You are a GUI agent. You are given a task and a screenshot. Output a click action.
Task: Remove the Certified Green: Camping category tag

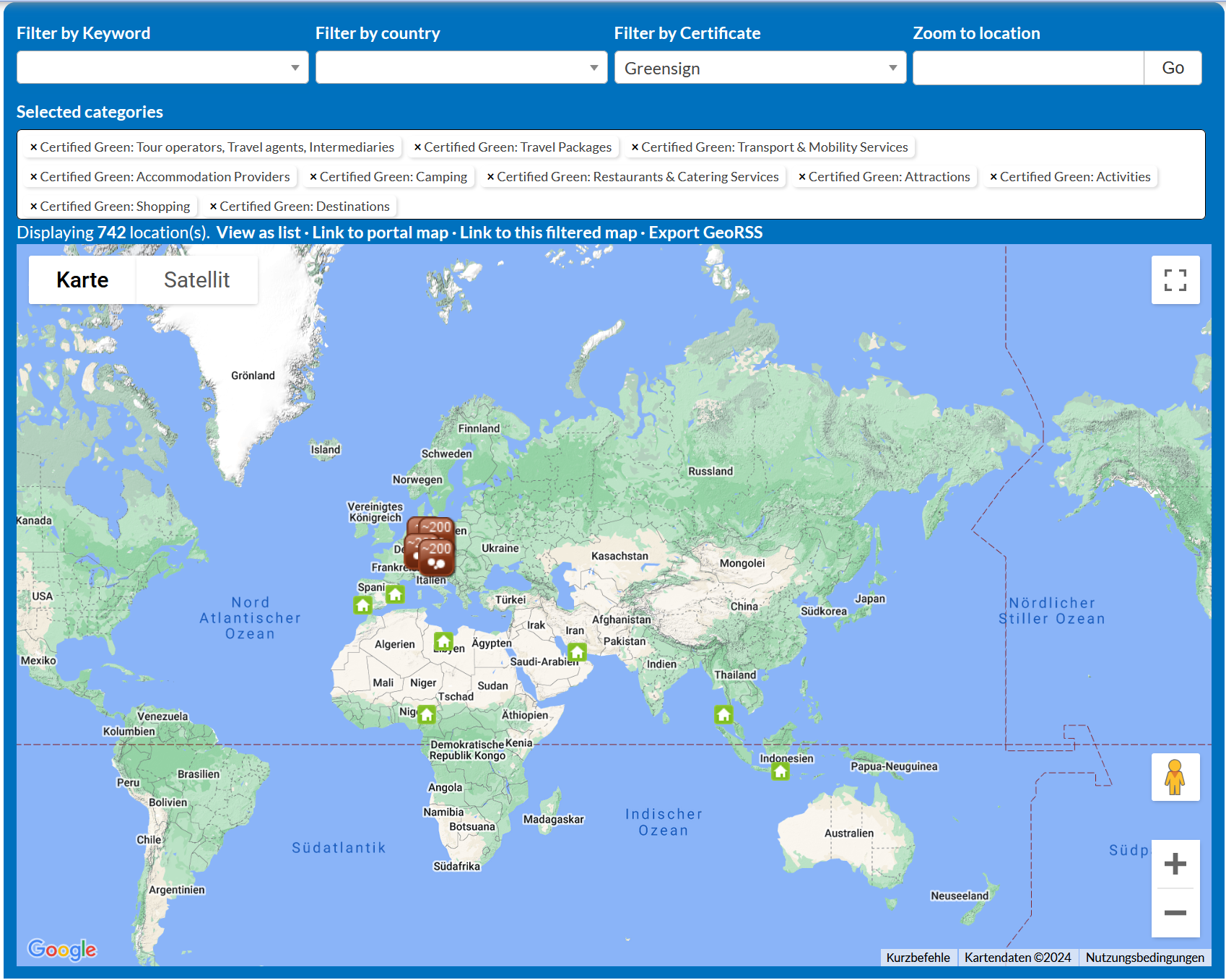pos(313,177)
